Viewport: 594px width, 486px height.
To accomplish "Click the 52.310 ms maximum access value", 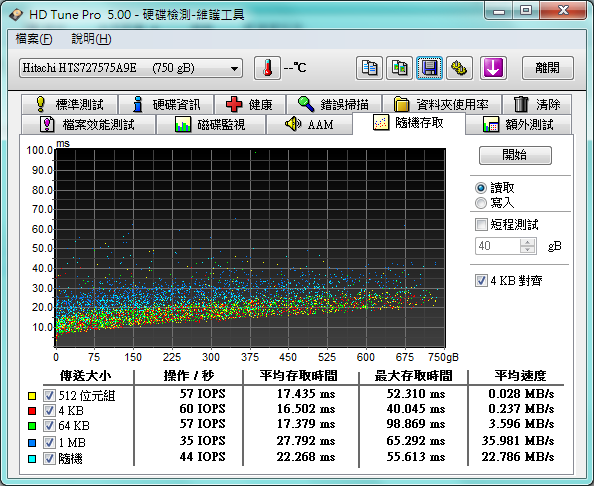I will click(416, 394).
